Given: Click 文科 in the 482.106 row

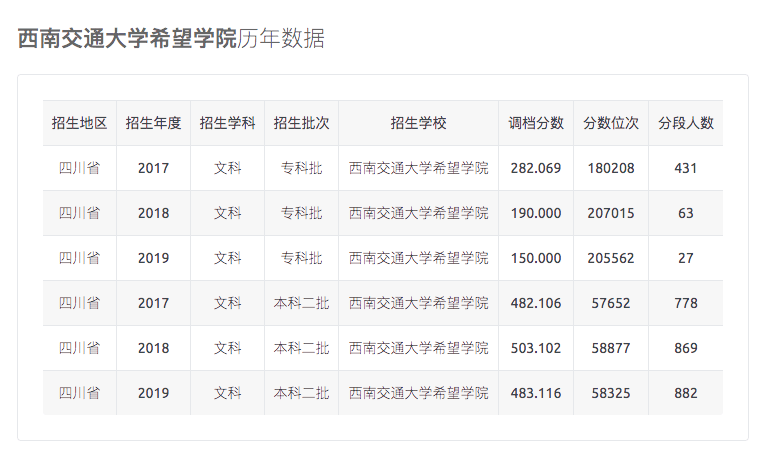Looking at the screenshot, I should point(228,303).
